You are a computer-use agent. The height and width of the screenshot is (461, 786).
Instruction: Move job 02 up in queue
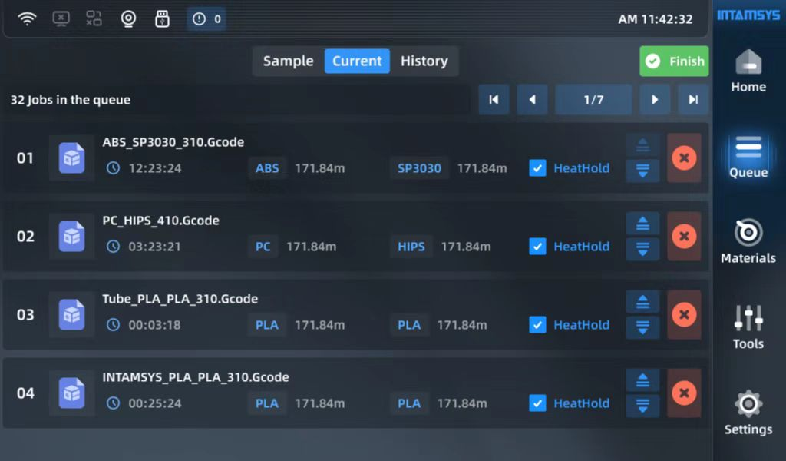[643, 223]
